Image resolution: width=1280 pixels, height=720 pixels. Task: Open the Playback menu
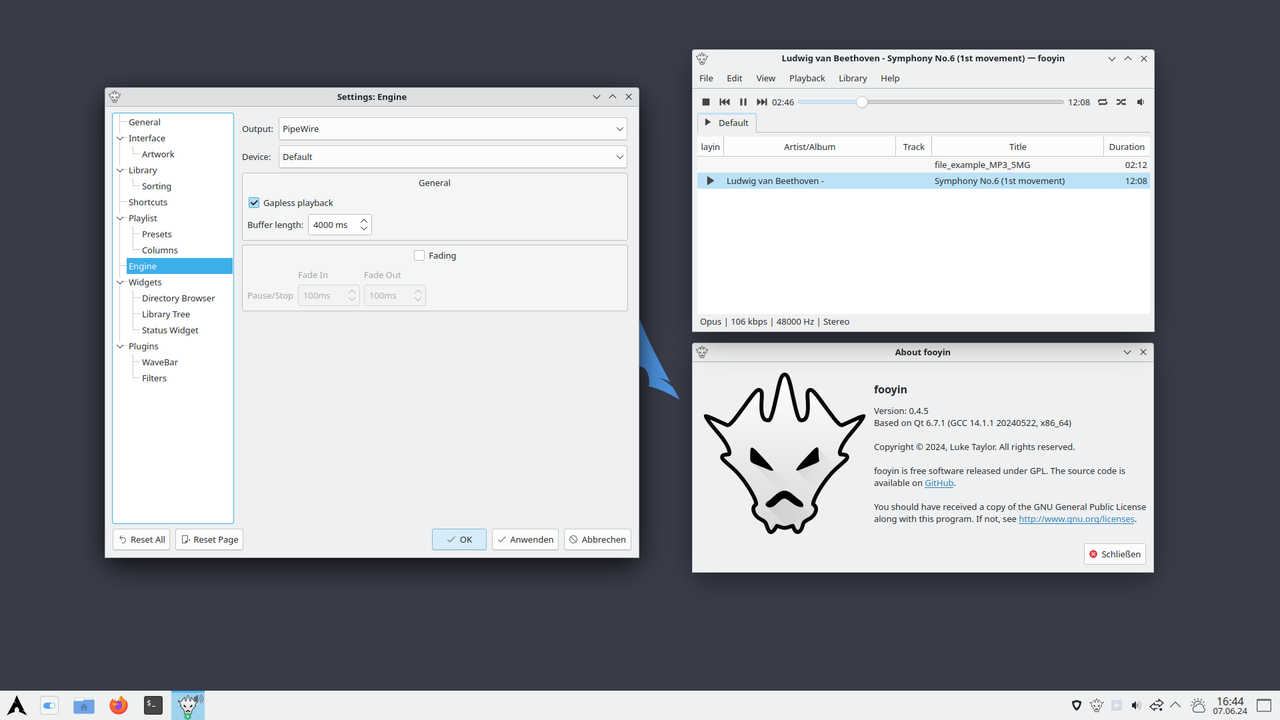click(x=807, y=78)
